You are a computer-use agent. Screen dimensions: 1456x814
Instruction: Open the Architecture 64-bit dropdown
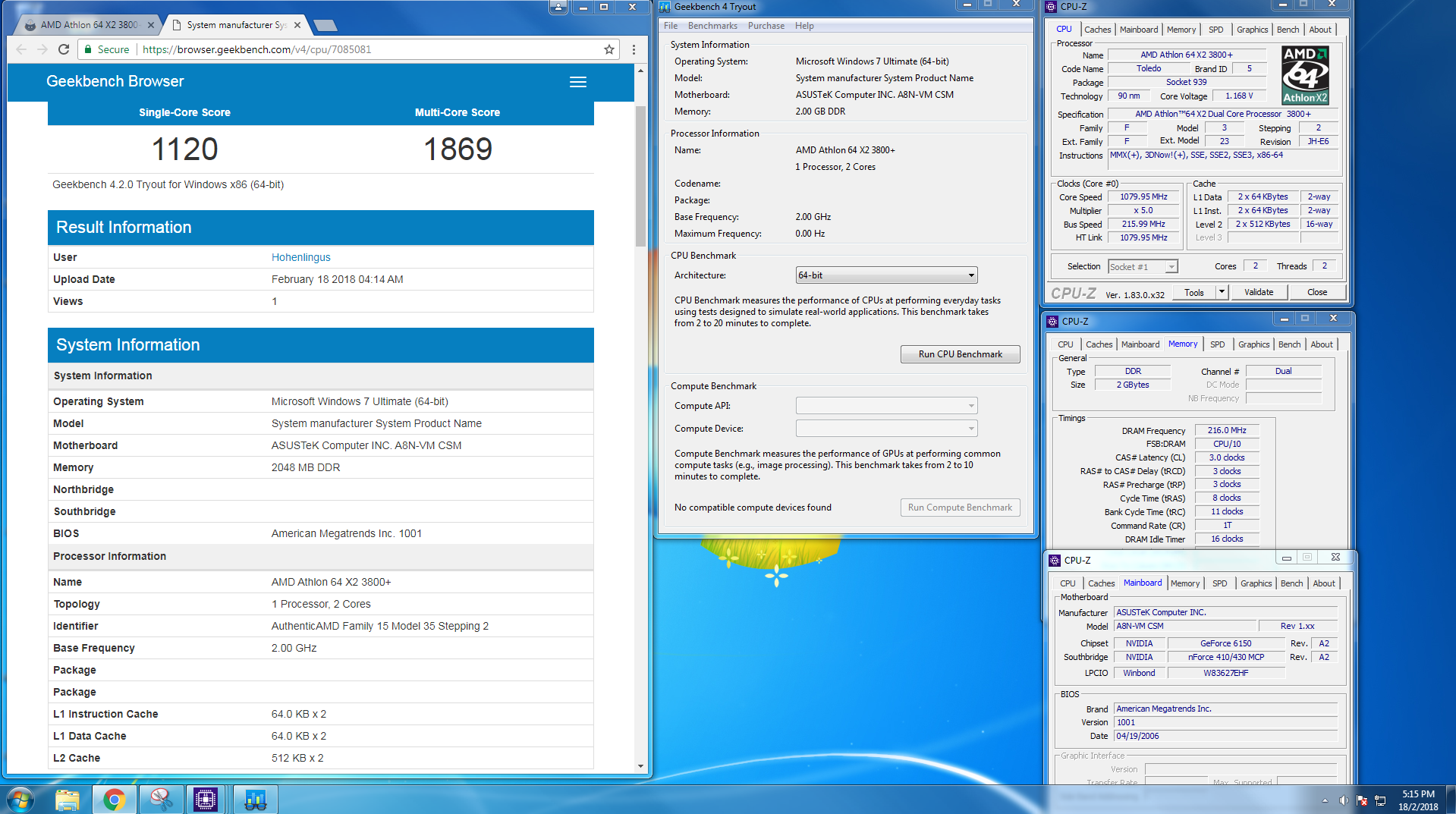886,275
